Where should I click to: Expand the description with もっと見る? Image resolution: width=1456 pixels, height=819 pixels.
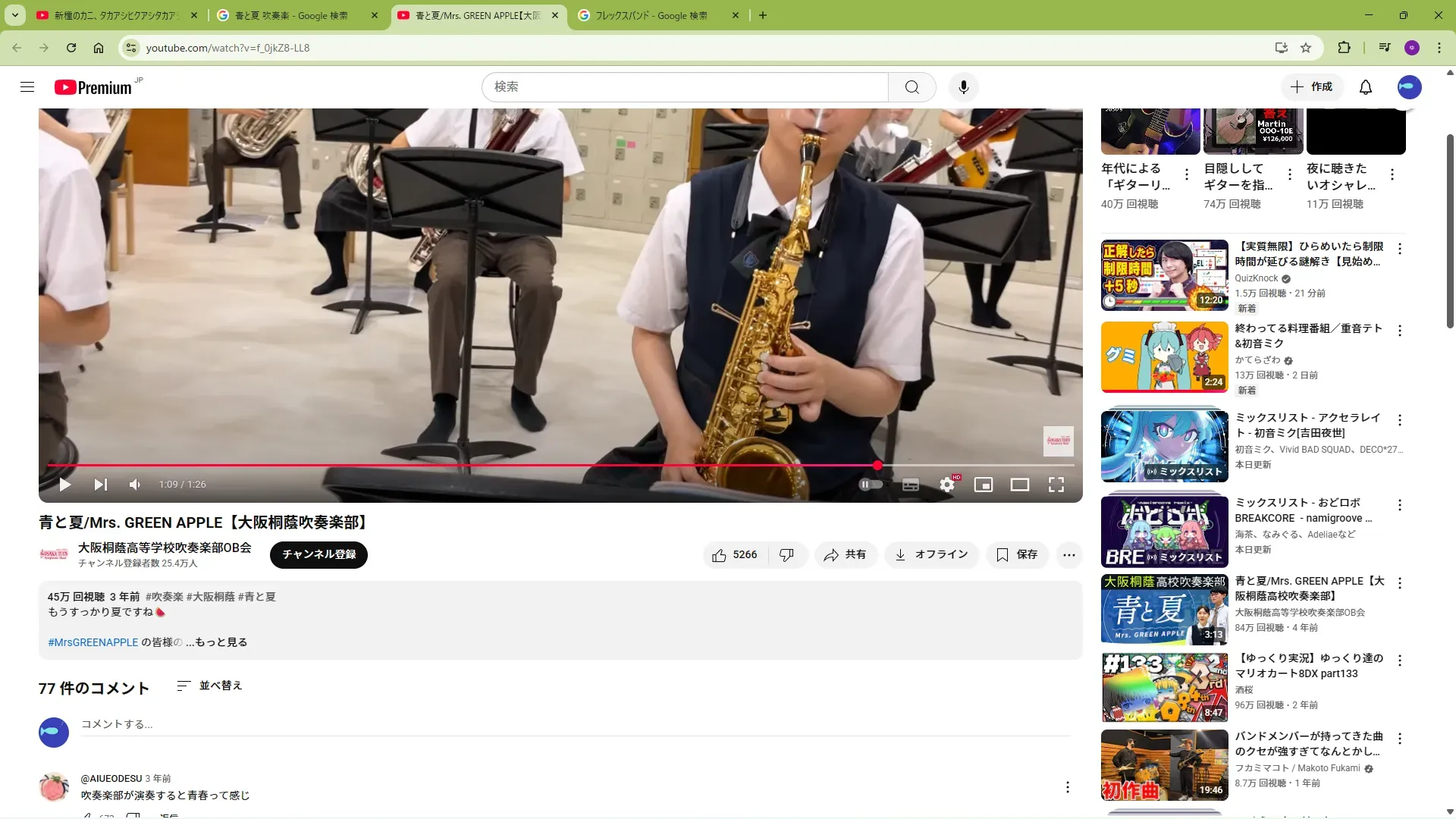221,642
